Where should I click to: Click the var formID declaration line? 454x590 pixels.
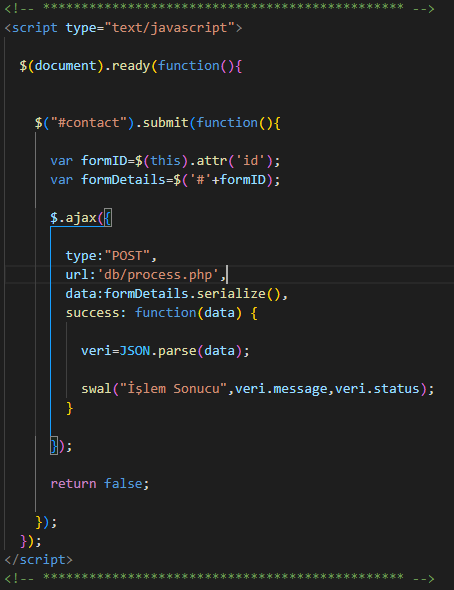pyautogui.click(x=165, y=161)
